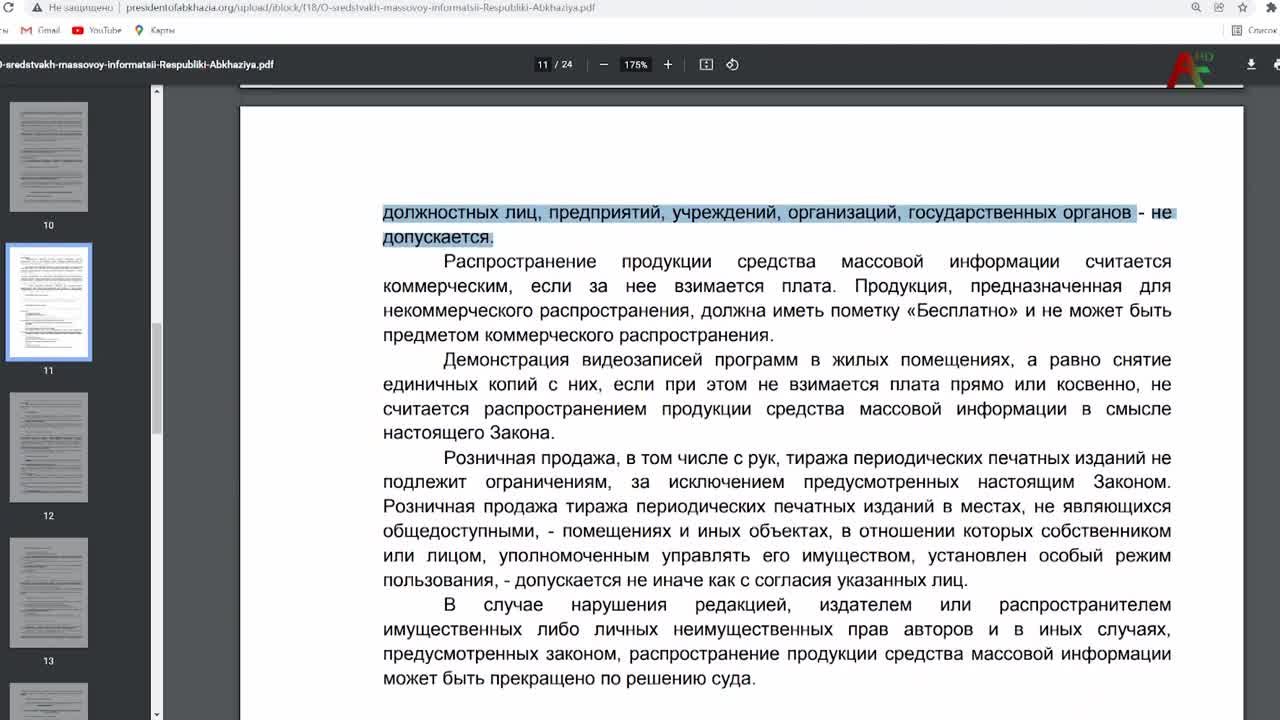This screenshot has width=1280, height=720.
Task: Bookmark this page with the star icon
Action: click(x=1243, y=7)
